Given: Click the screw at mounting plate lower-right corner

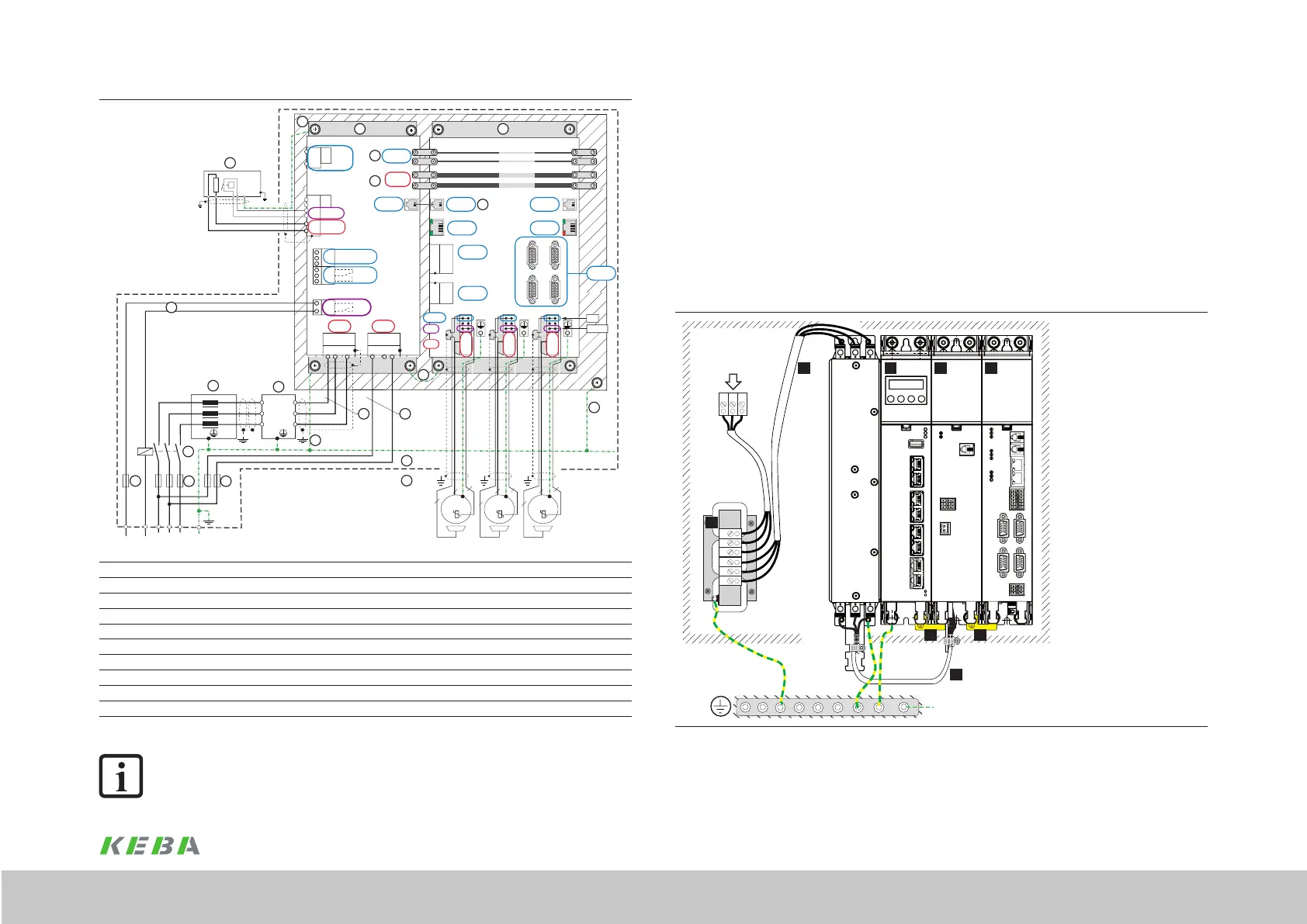Looking at the screenshot, I should pos(596,382).
